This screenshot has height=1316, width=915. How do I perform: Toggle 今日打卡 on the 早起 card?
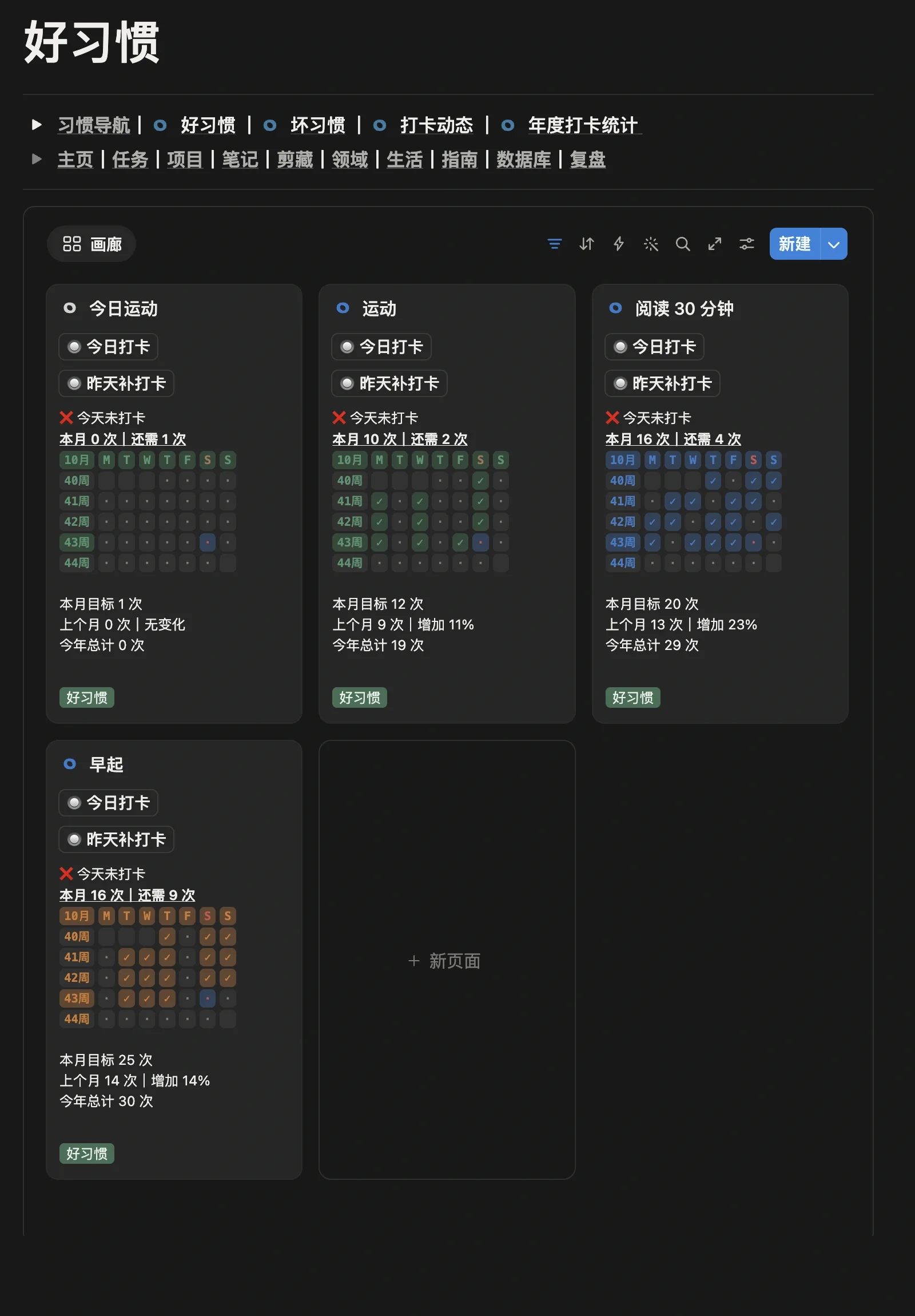point(108,802)
